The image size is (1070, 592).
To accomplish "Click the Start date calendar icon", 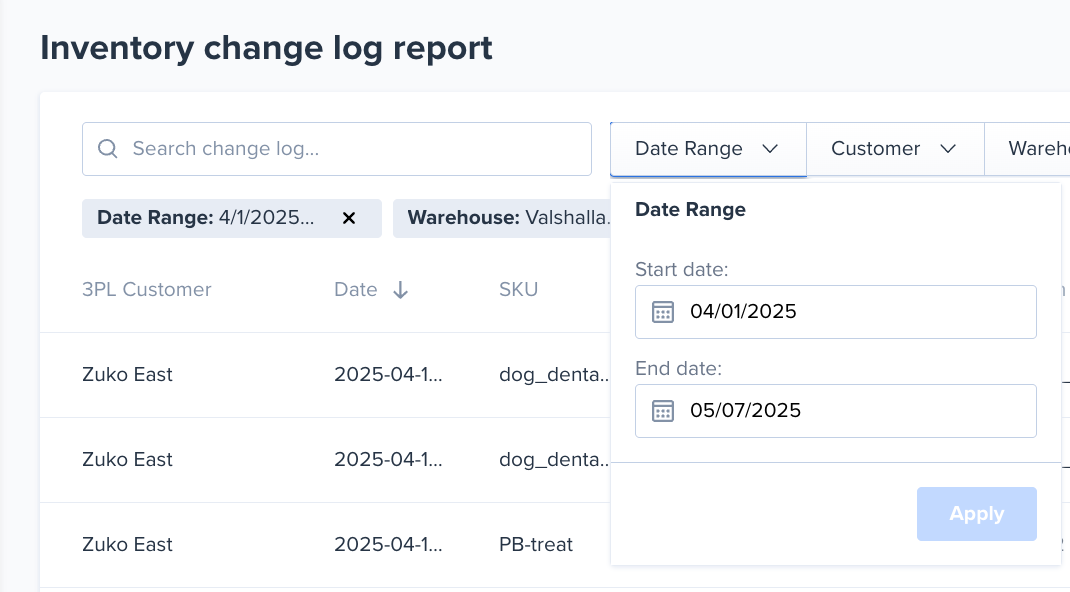I will (663, 312).
